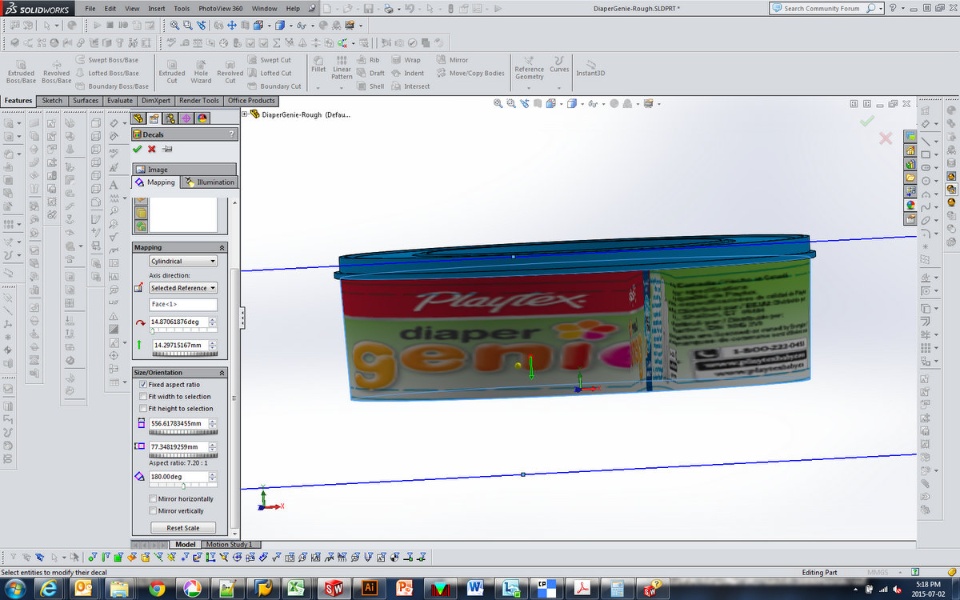Open Adobe Illustrator from taskbar

pos(369,588)
